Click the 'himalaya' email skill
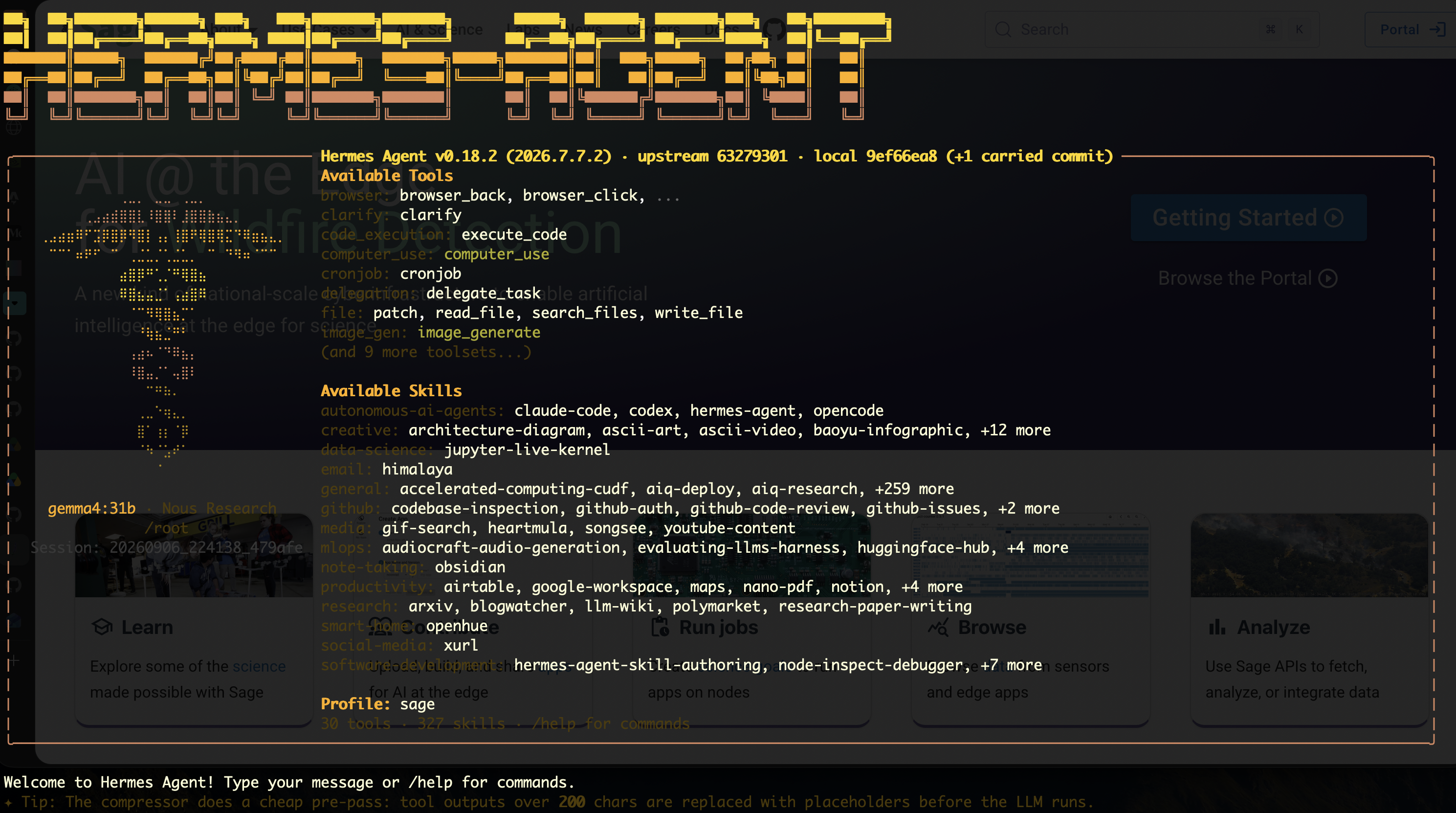Screen dimensions: 1456x813 coord(417,469)
